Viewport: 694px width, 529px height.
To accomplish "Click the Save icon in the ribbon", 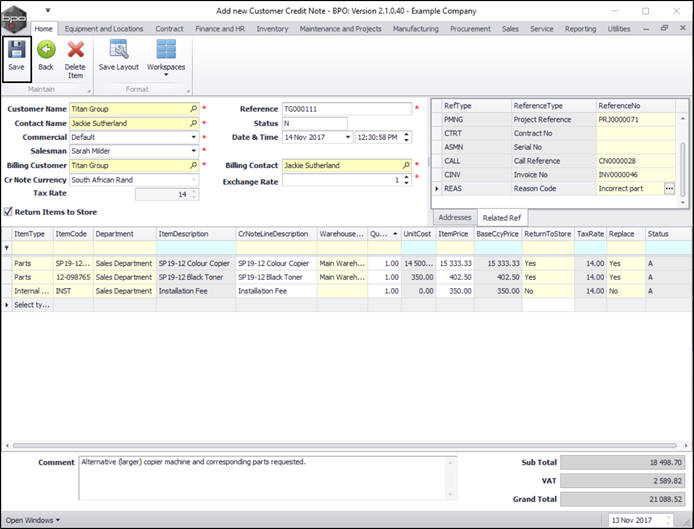I will pyautogui.click(x=16, y=49).
